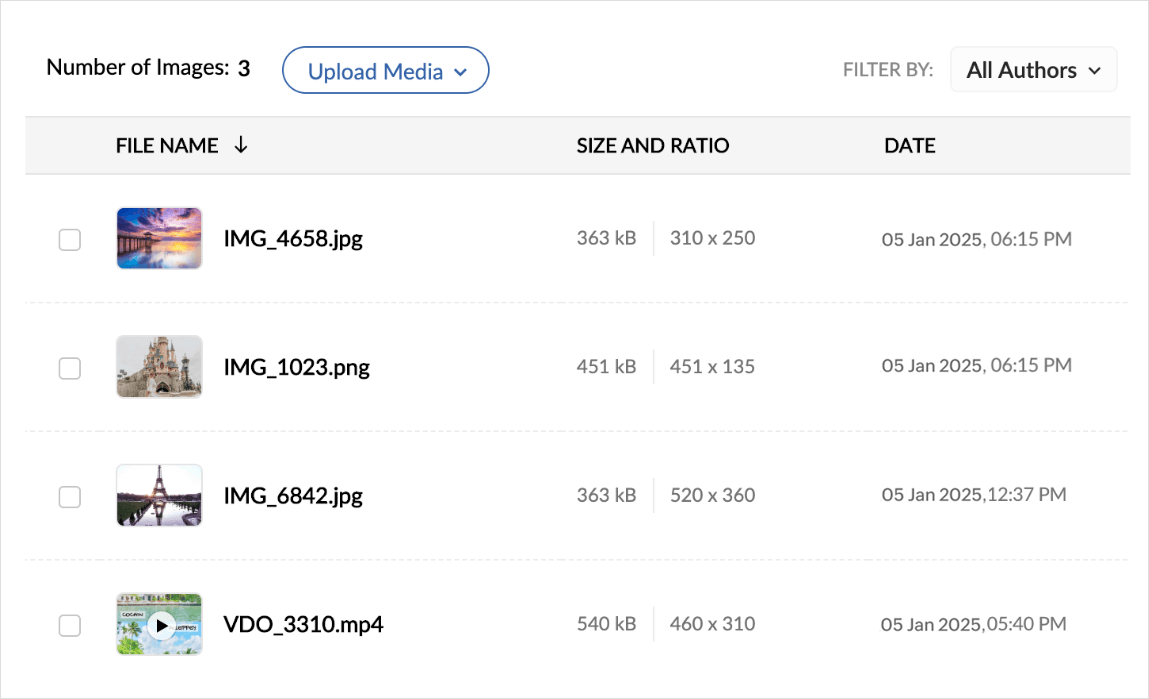Click the sort arrow beside FILE NAME
This screenshot has width=1149, height=699.
point(240,146)
